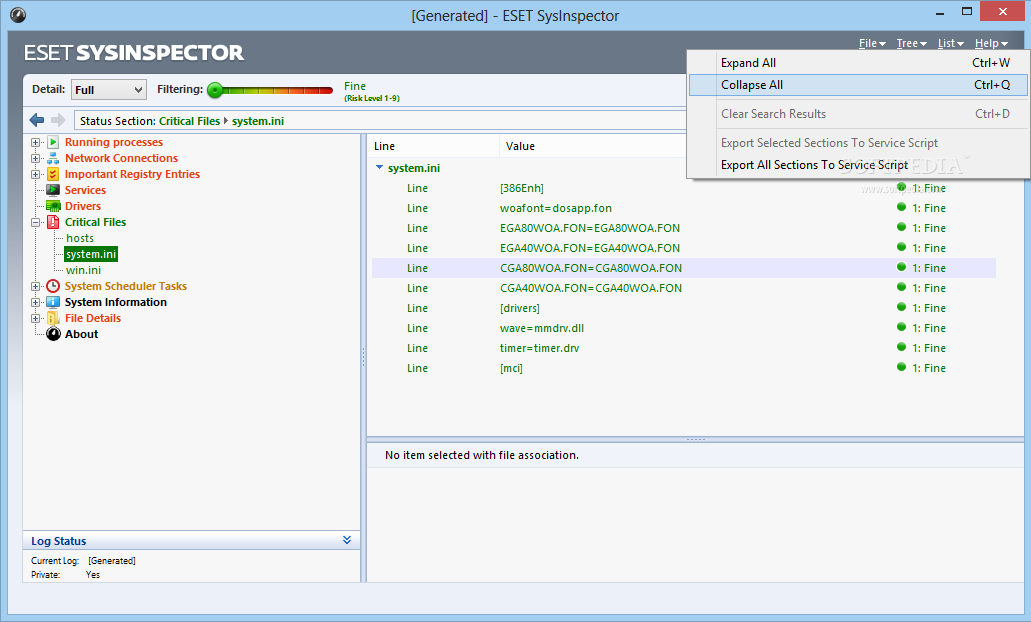Click the System Scheduler Tasks clock icon
The width and height of the screenshot is (1031, 622).
tap(53, 286)
